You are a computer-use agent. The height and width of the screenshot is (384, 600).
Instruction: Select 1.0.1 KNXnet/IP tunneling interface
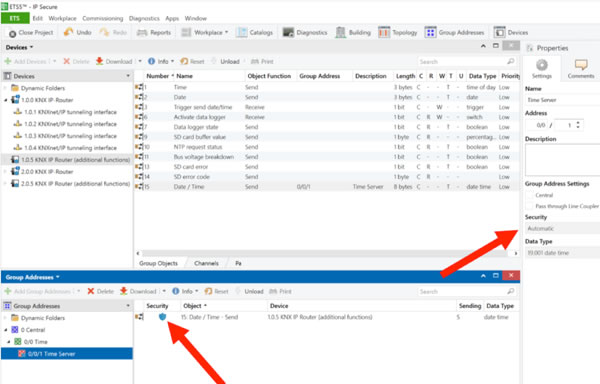[x=70, y=112]
